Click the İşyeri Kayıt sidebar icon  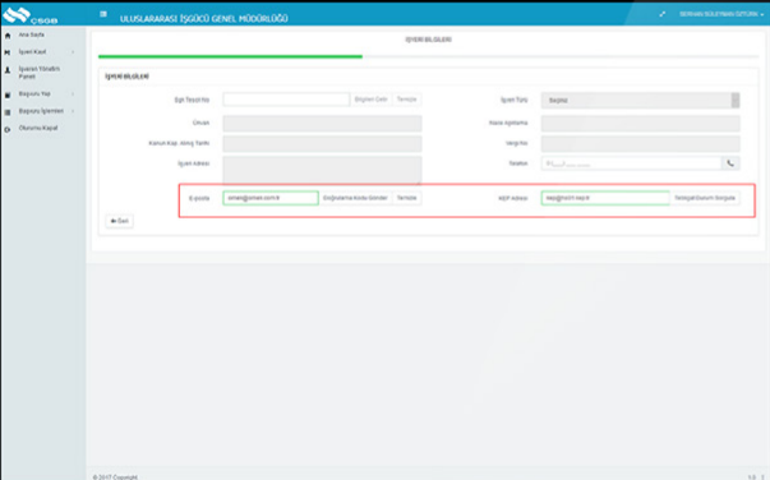coord(8,51)
